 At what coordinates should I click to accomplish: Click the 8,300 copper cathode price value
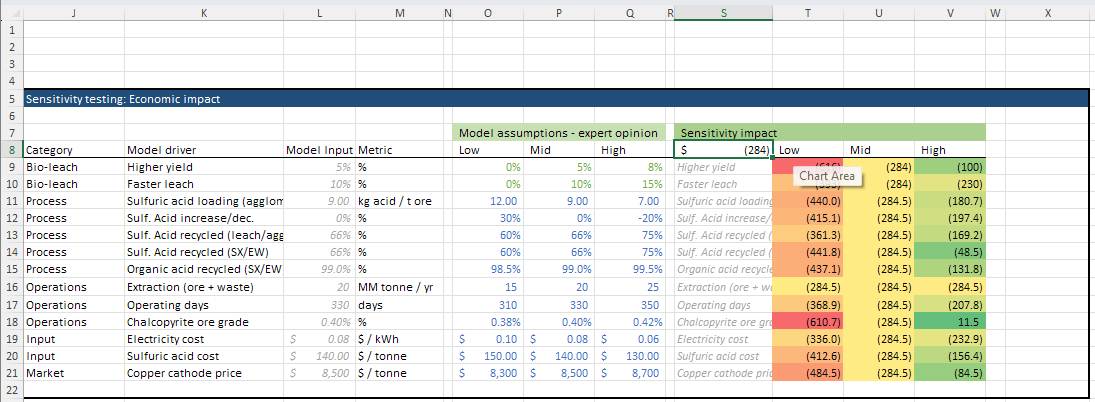tap(487, 373)
